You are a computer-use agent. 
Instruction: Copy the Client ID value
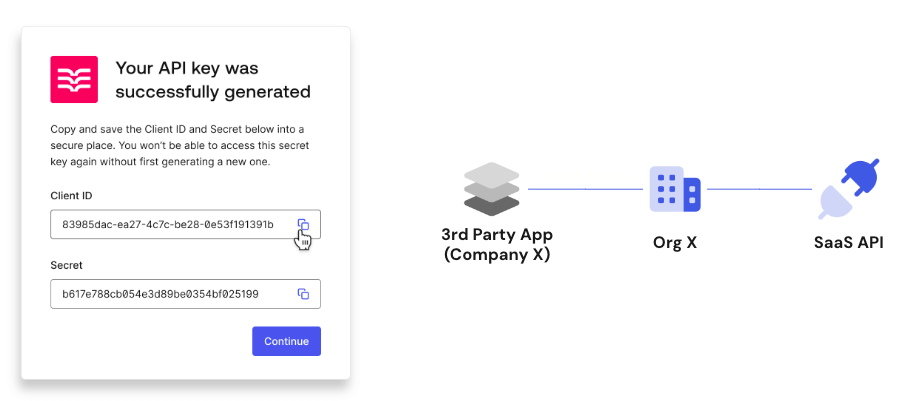pyautogui.click(x=303, y=225)
